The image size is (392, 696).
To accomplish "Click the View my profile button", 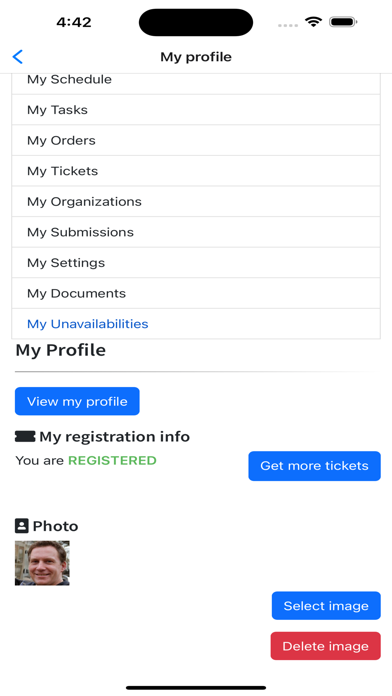I will [x=77, y=401].
